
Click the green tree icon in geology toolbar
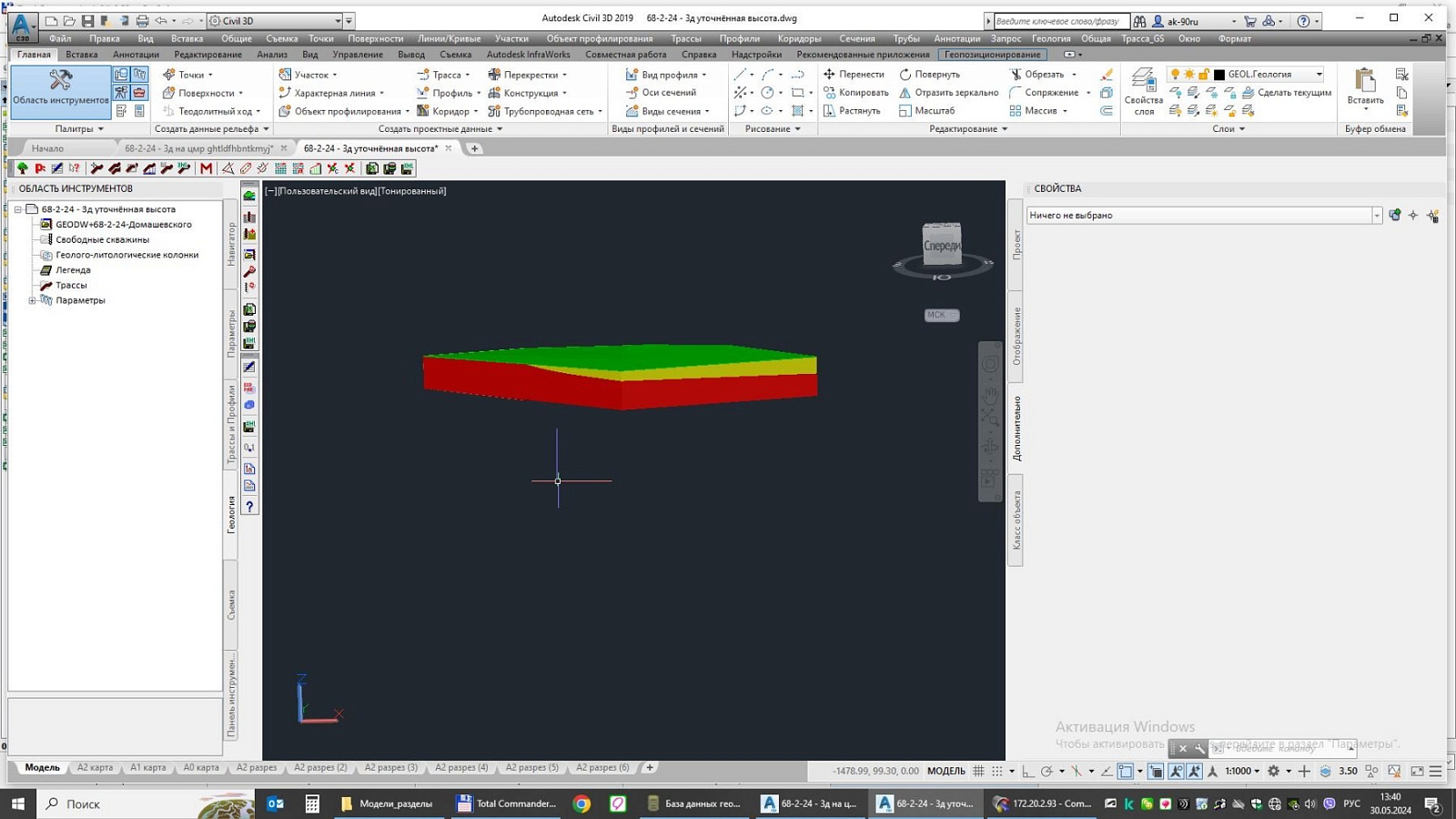coord(23,168)
